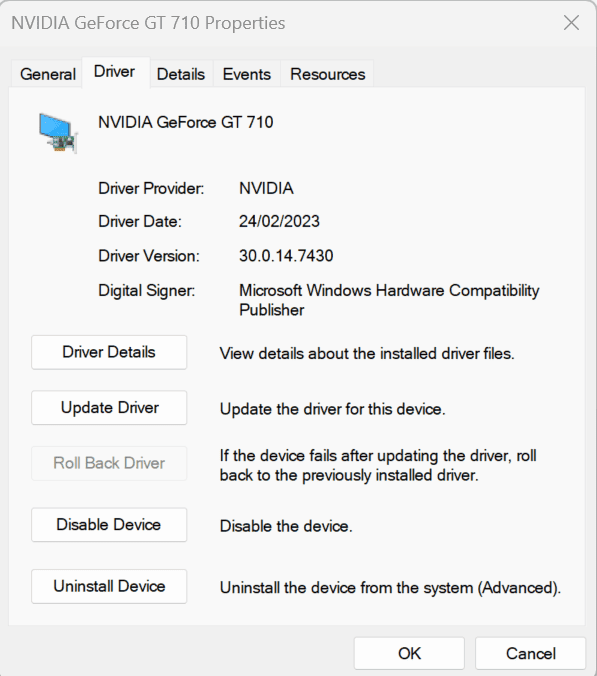Click the NVIDIA GeForce GT 710 device name
This screenshot has width=597, height=676.
[x=186, y=122]
